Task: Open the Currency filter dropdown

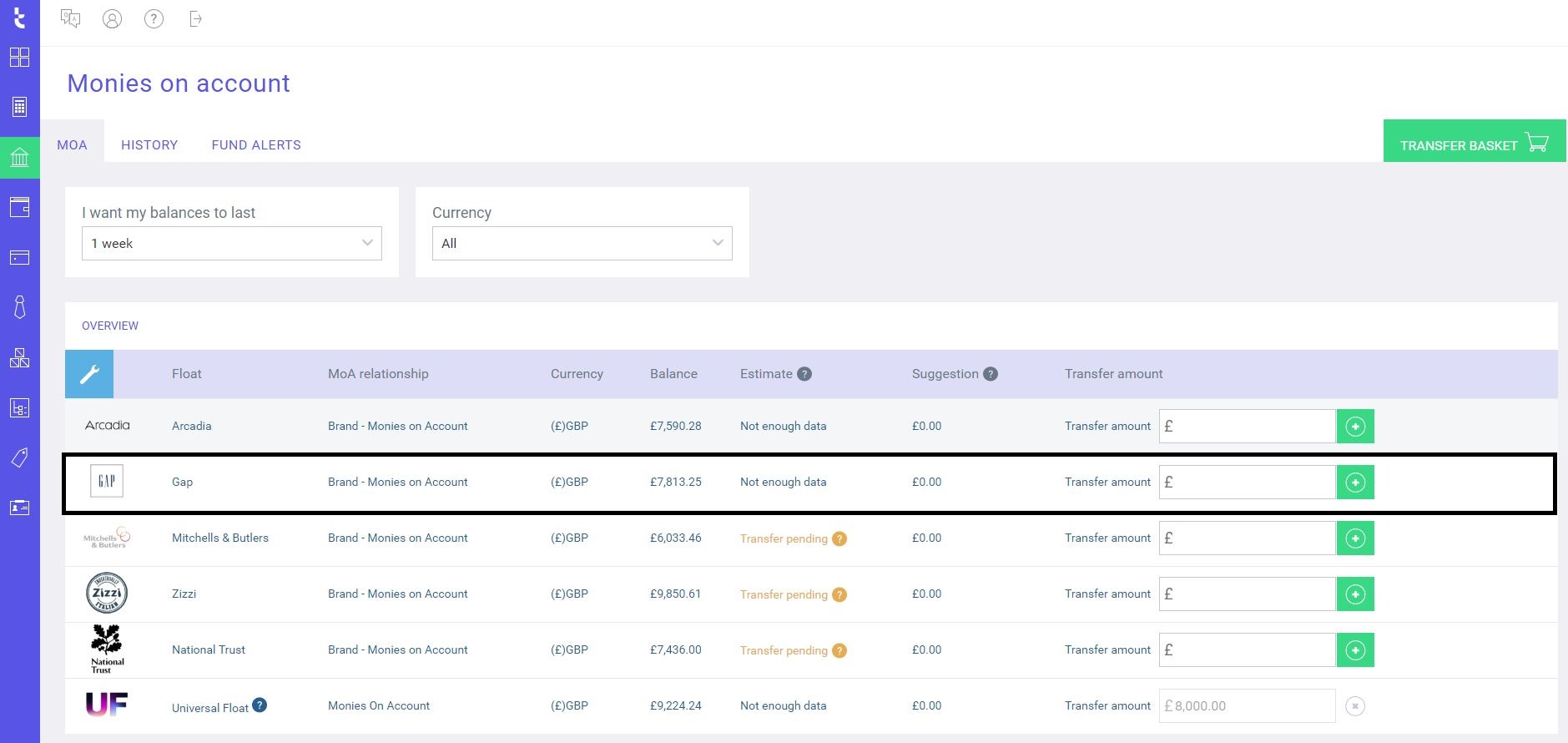Action: [x=582, y=243]
